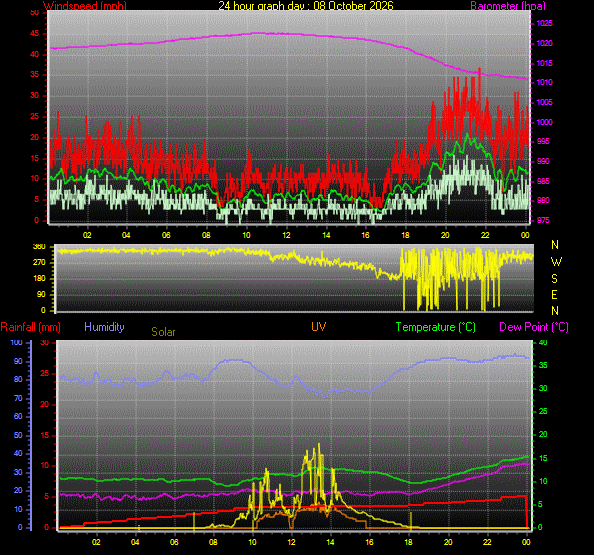Viewport: 594px width, 555px height.
Task: Click the 1020 barometer axis value
Action: click(544, 44)
